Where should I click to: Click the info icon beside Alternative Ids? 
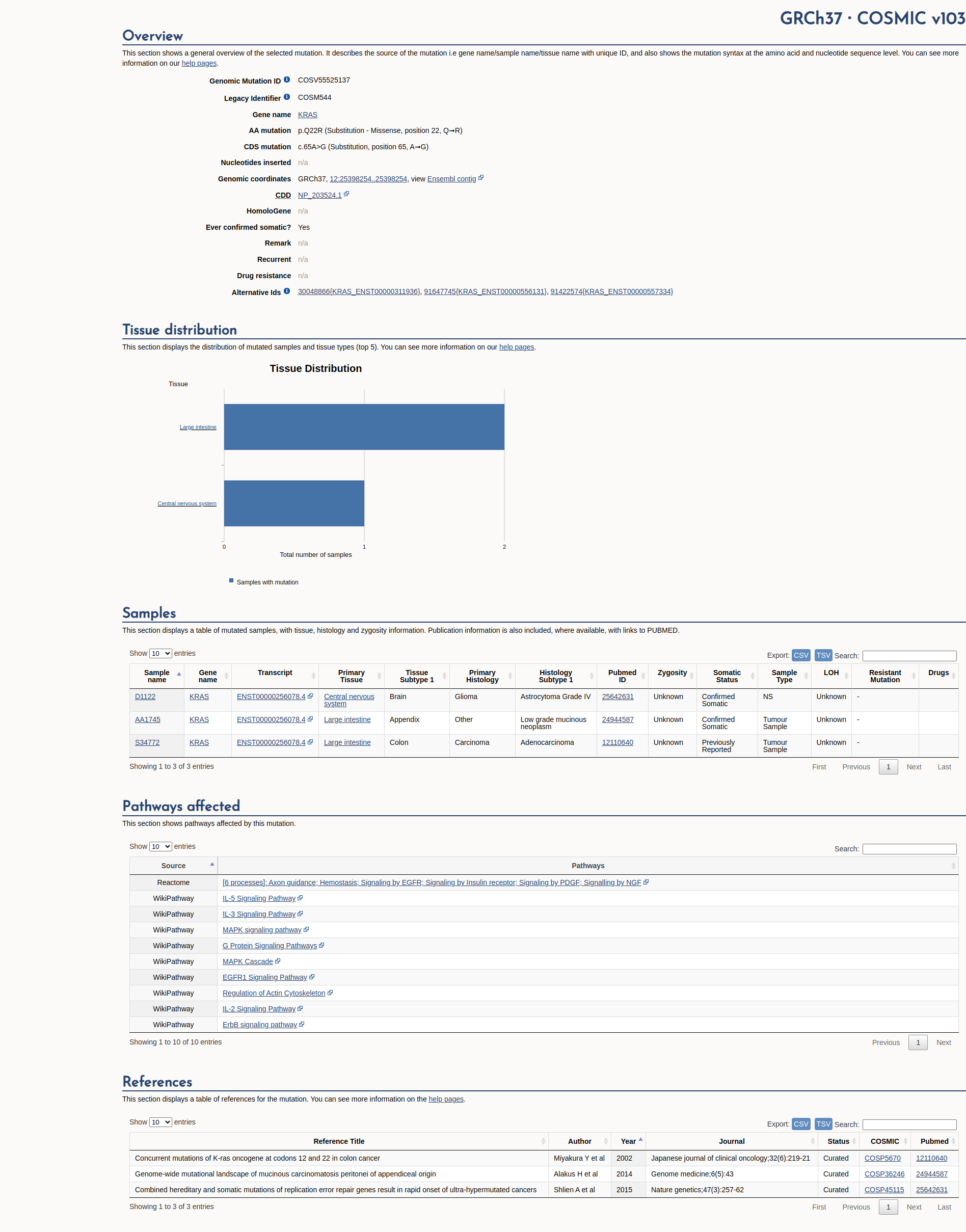tap(287, 291)
